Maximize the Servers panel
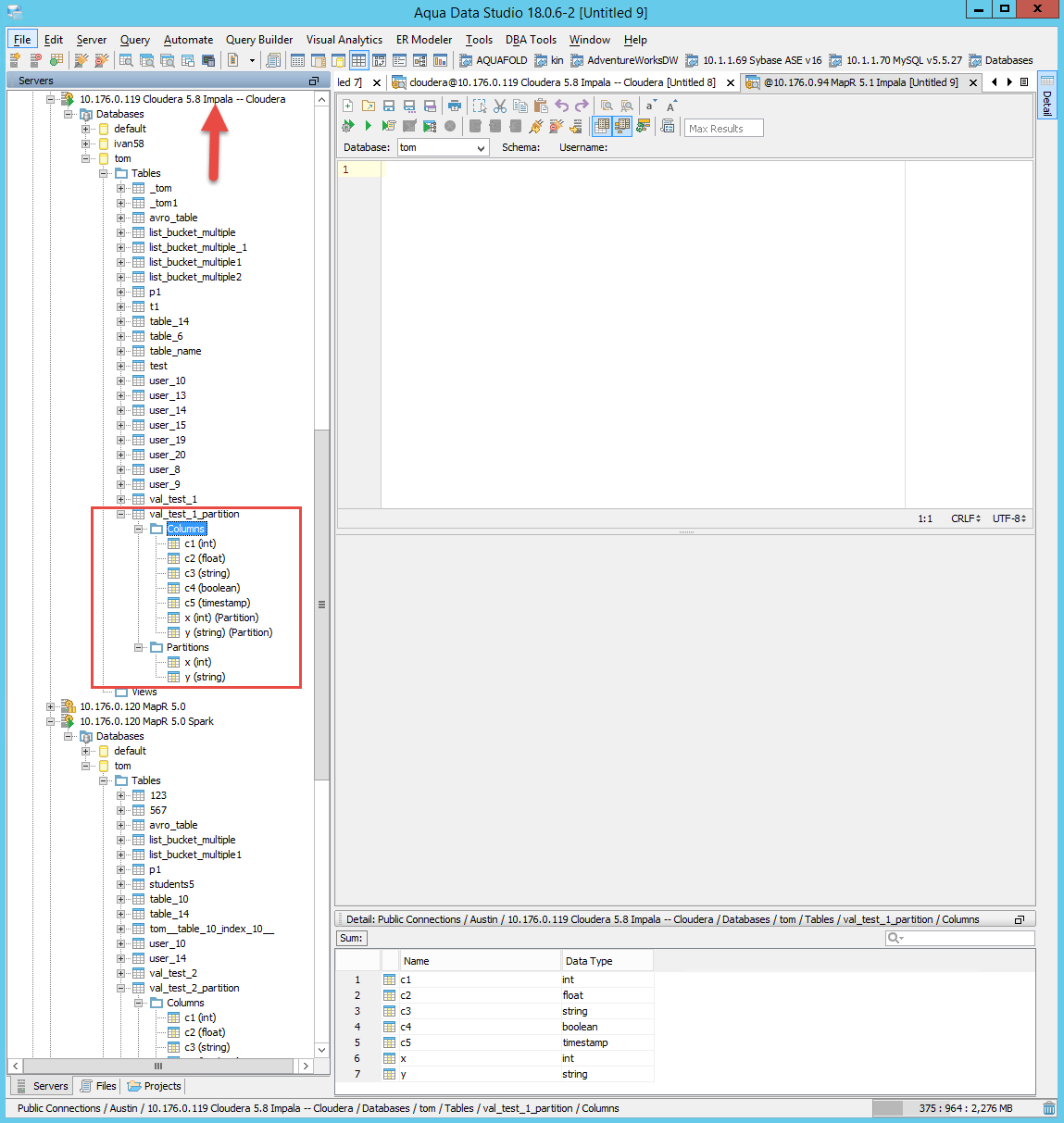 (x=313, y=81)
